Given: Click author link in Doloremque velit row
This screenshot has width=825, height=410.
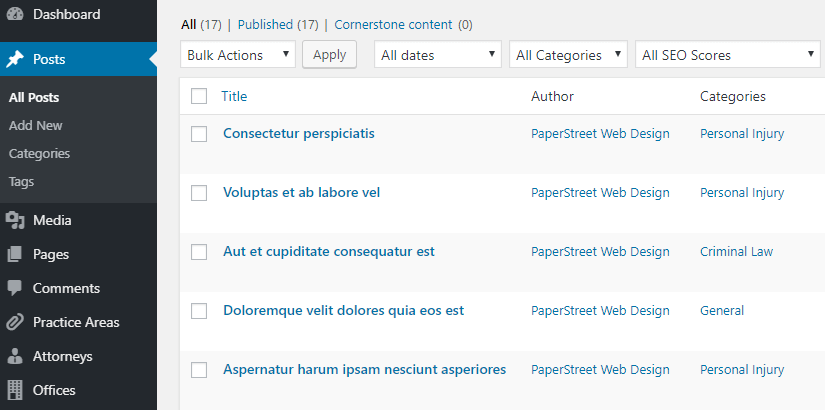Looking at the screenshot, I should pos(600,311).
